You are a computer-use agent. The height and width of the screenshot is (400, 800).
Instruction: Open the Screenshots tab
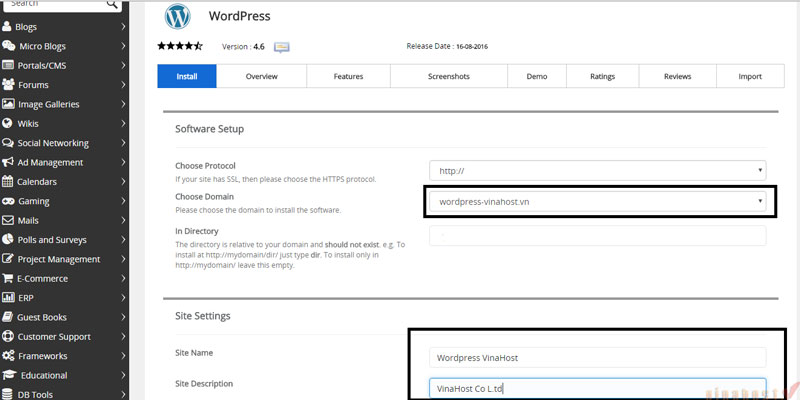point(449,76)
